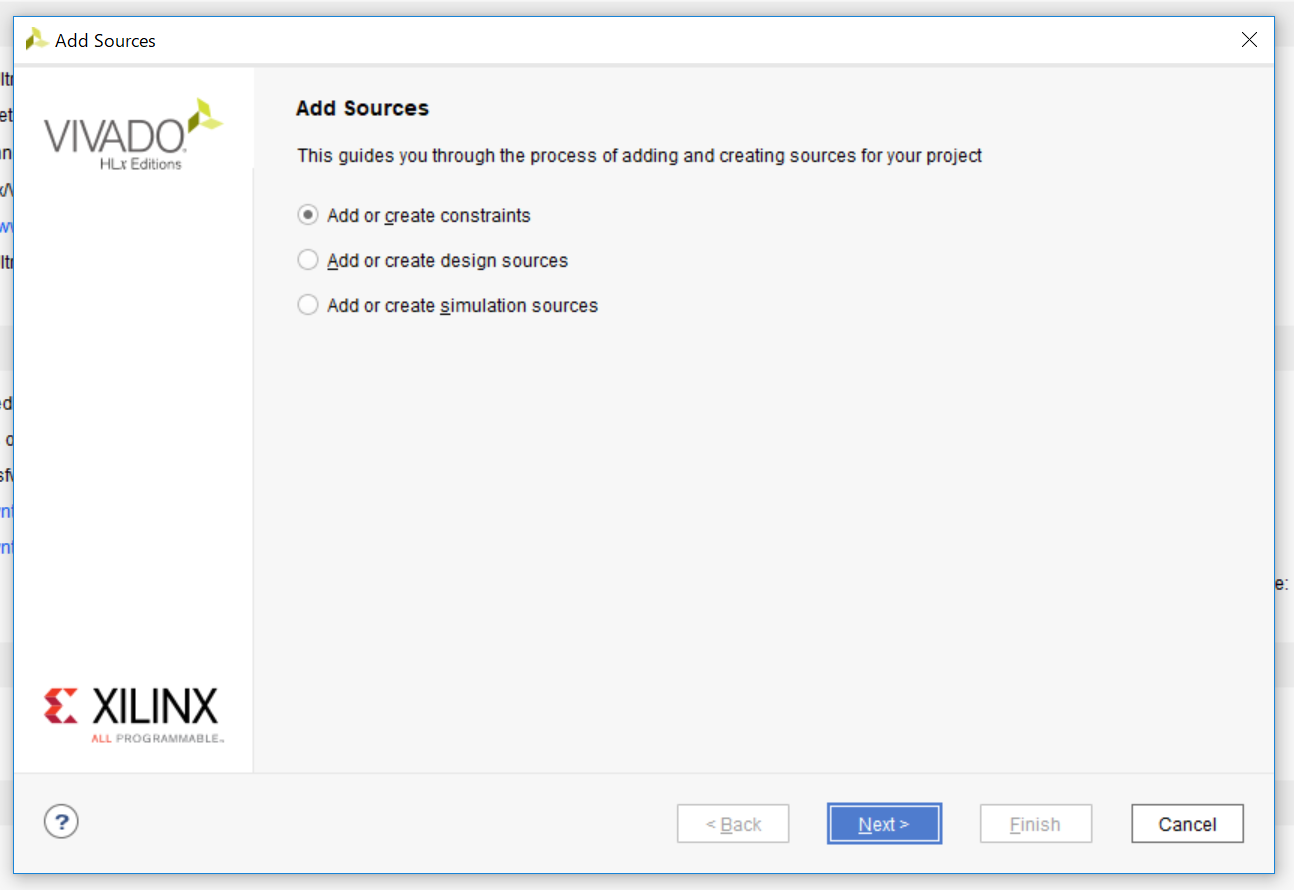Choose Add or create simulation sources
Screen dimensions: 1294x890
point(308,305)
